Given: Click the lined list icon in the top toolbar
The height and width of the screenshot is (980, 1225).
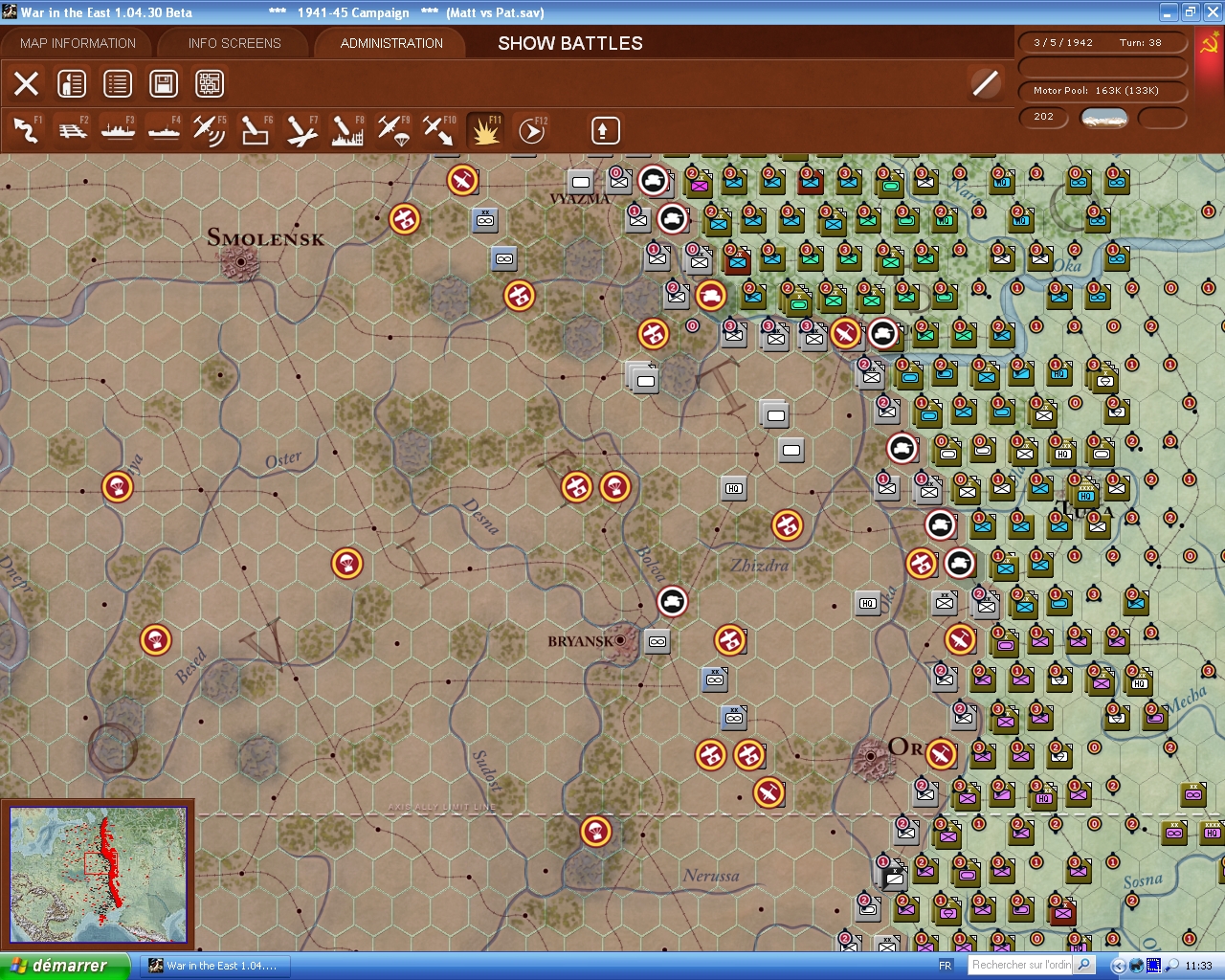Looking at the screenshot, I should click(118, 84).
